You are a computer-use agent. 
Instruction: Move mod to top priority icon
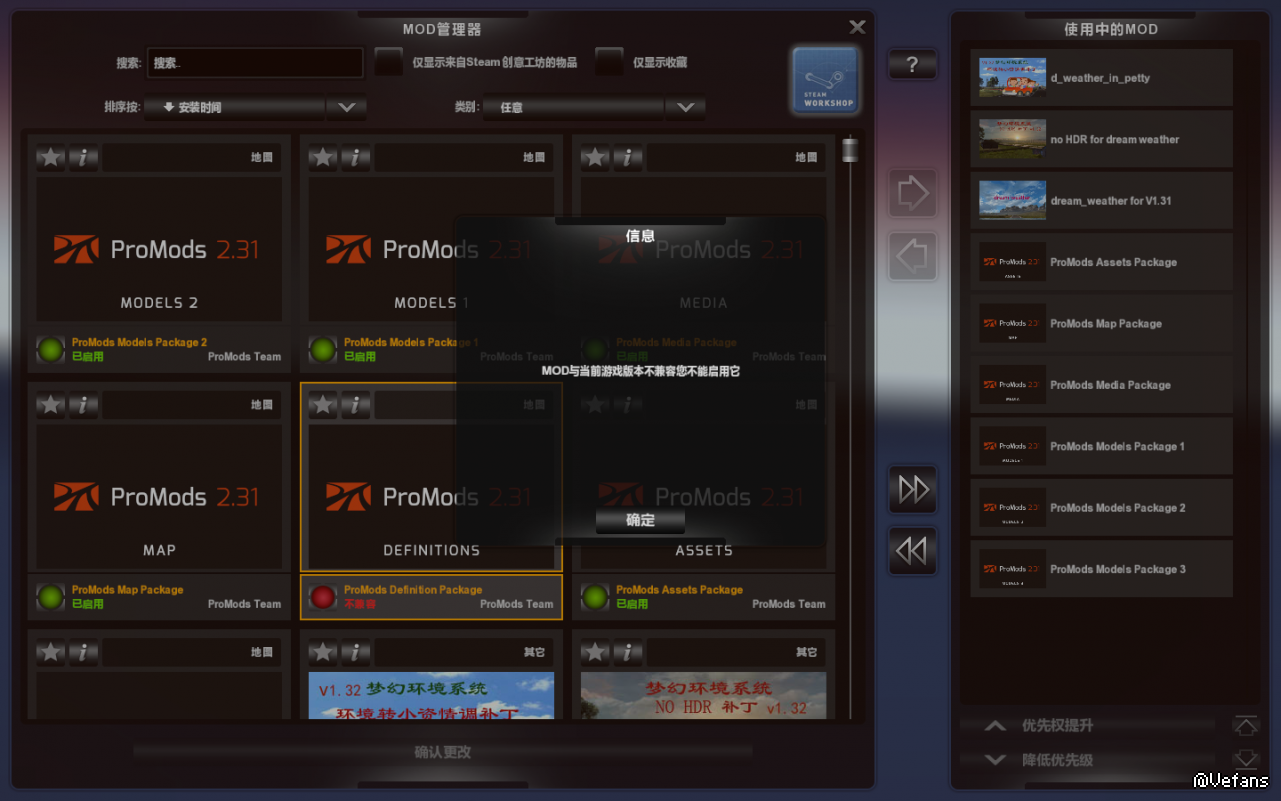pyautogui.click(x=1245, y=726)
